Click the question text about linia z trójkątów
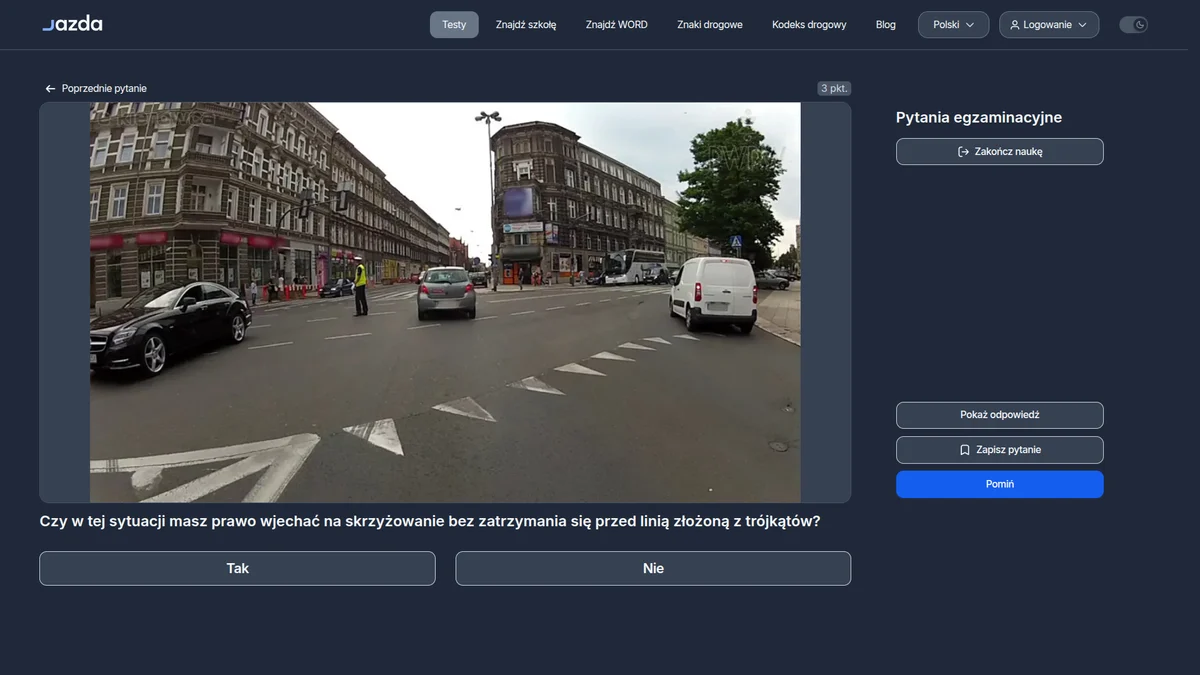 pyautogui.click(x=430, y=521)
